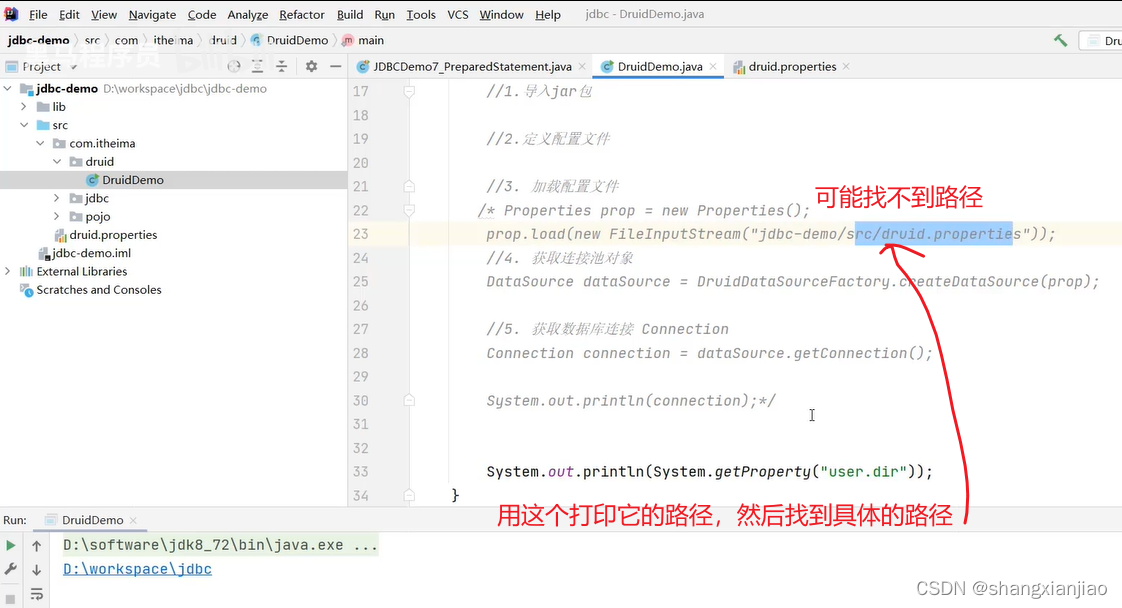1122x608 pixels.
Task: Open the Navigate menu
Action: point(152,14)
